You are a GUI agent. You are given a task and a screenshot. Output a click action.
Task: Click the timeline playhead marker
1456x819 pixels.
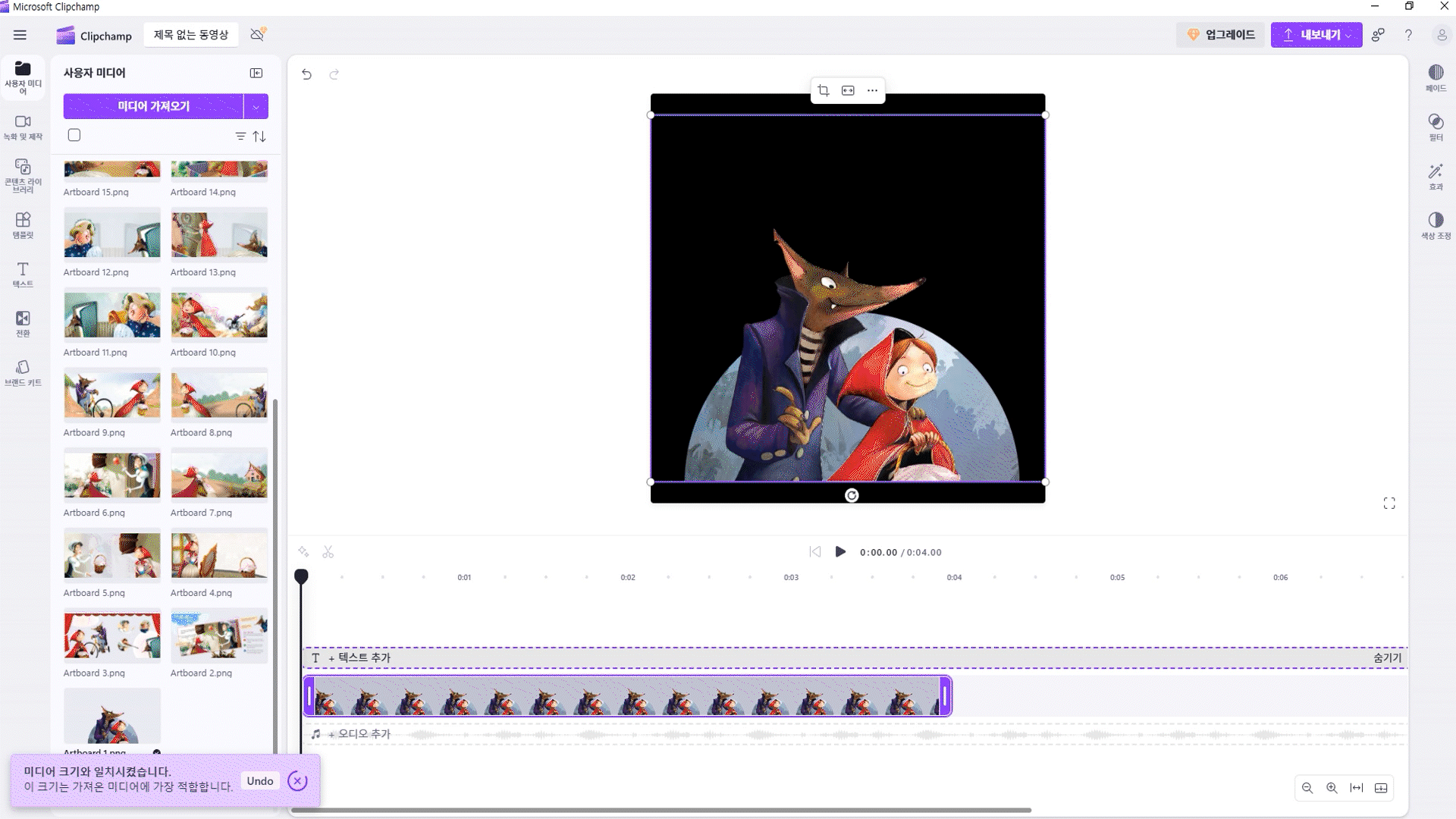pyautogui.click(x=301, y=576)
